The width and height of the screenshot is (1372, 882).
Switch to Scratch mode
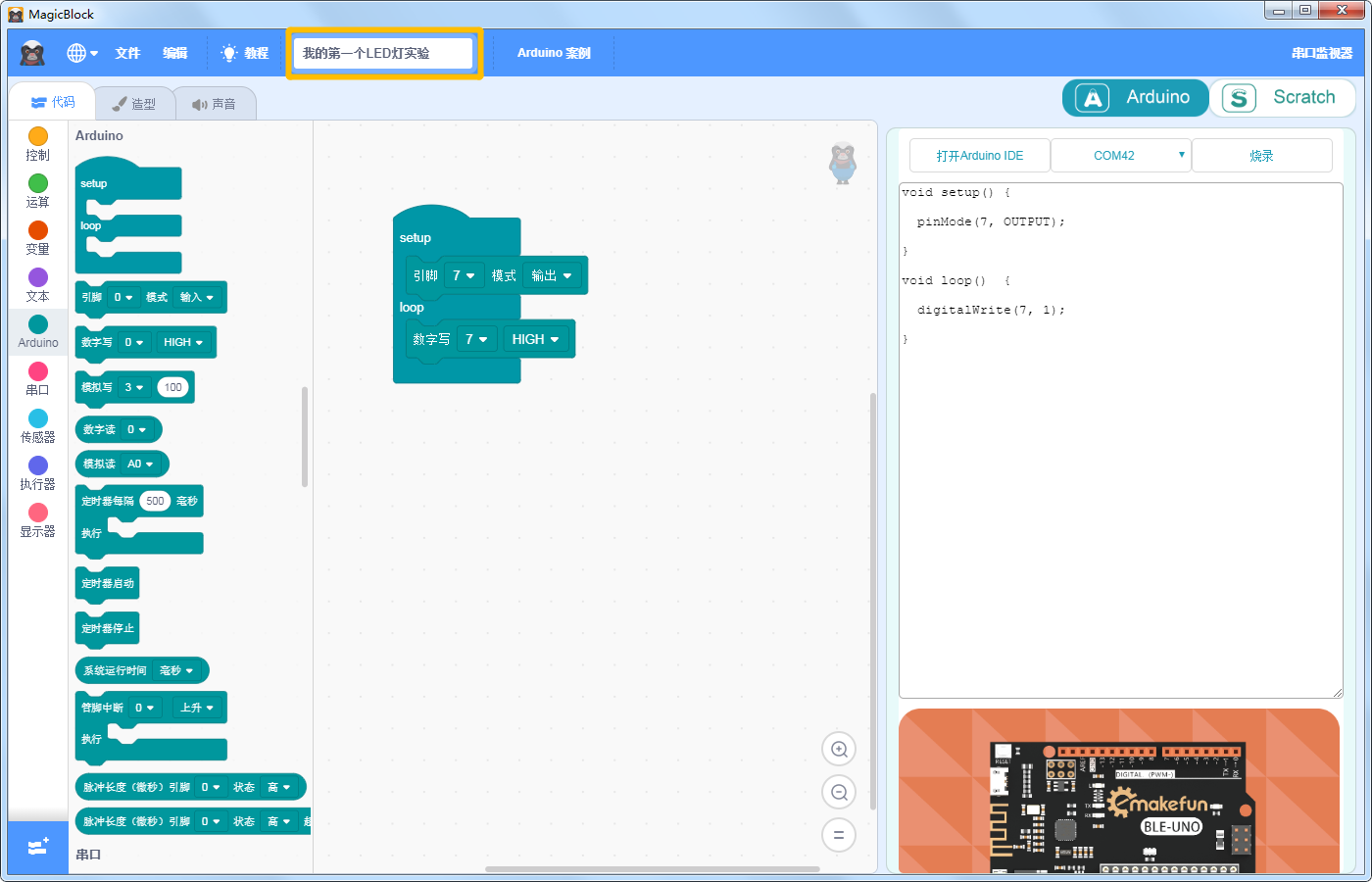pyautogui.click(x=1283, y=97)
